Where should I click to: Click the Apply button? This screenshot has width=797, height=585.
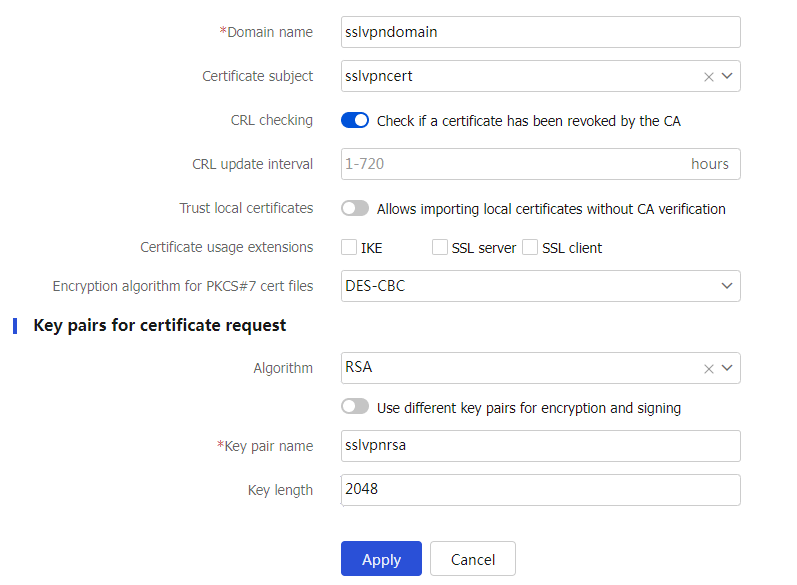click(381, 559)
